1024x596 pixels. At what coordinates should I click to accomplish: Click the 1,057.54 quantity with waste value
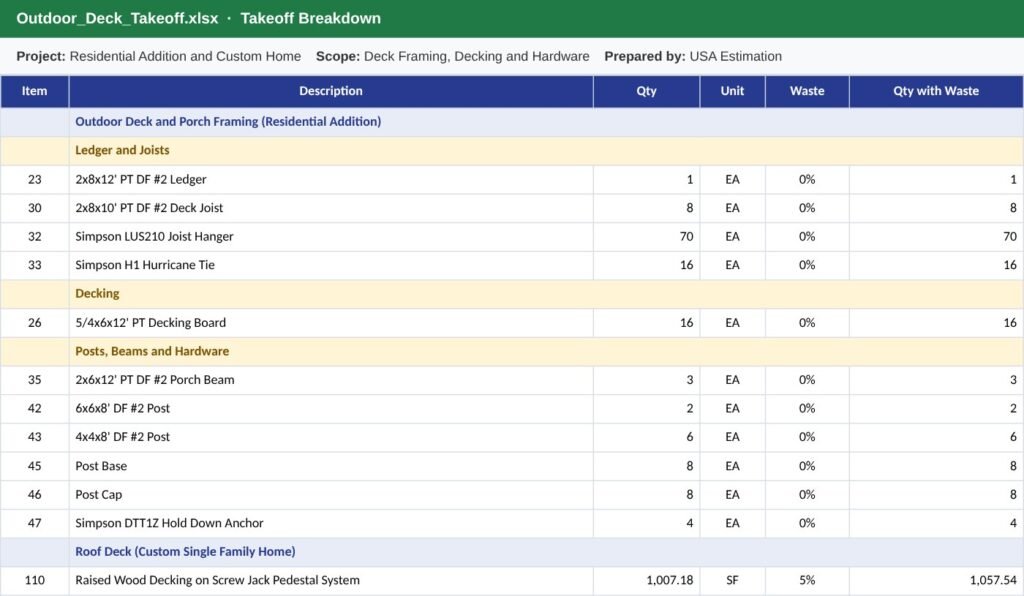point(936,581)
